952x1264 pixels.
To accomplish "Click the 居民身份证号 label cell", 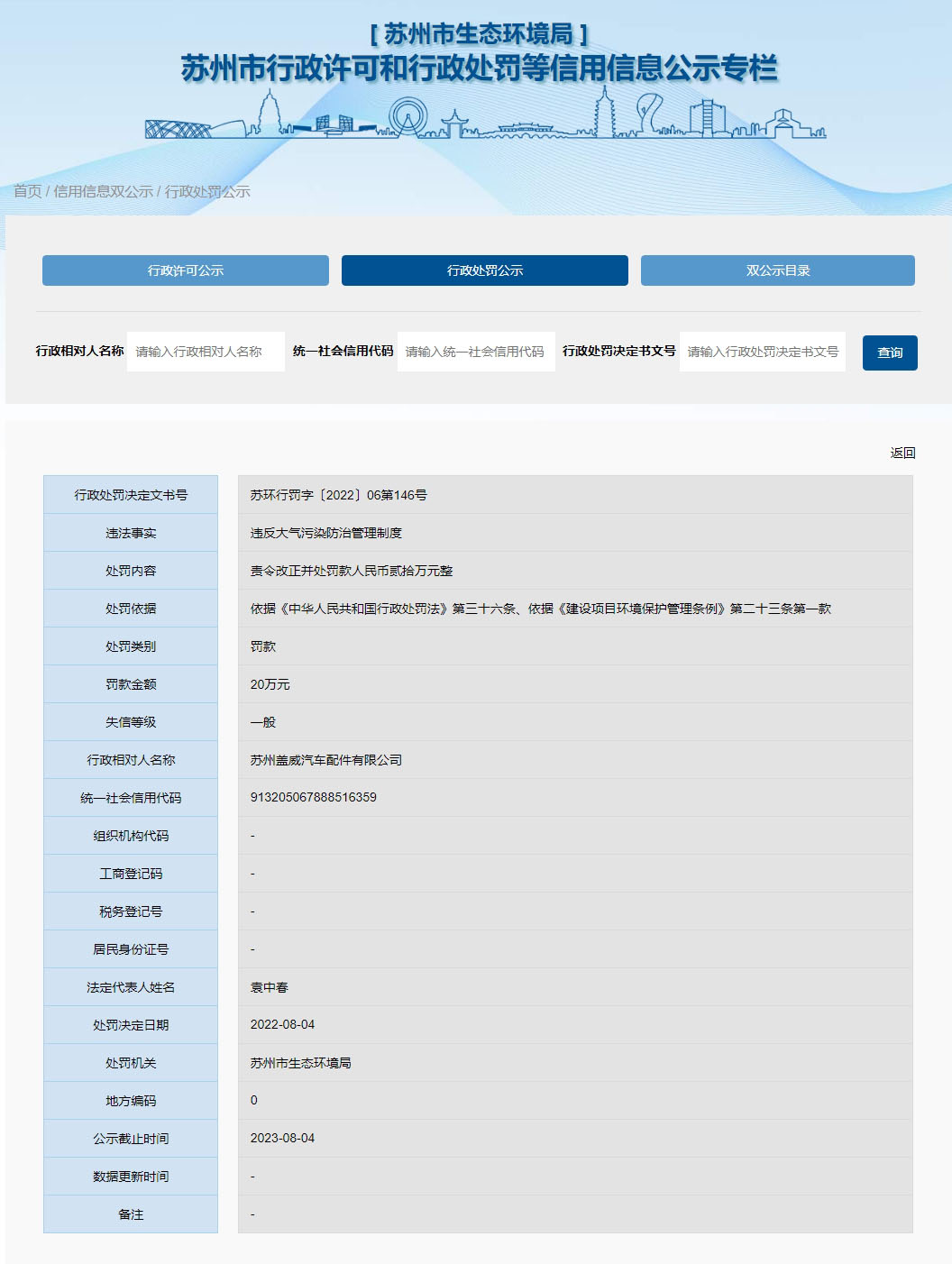I will [131, 949].
